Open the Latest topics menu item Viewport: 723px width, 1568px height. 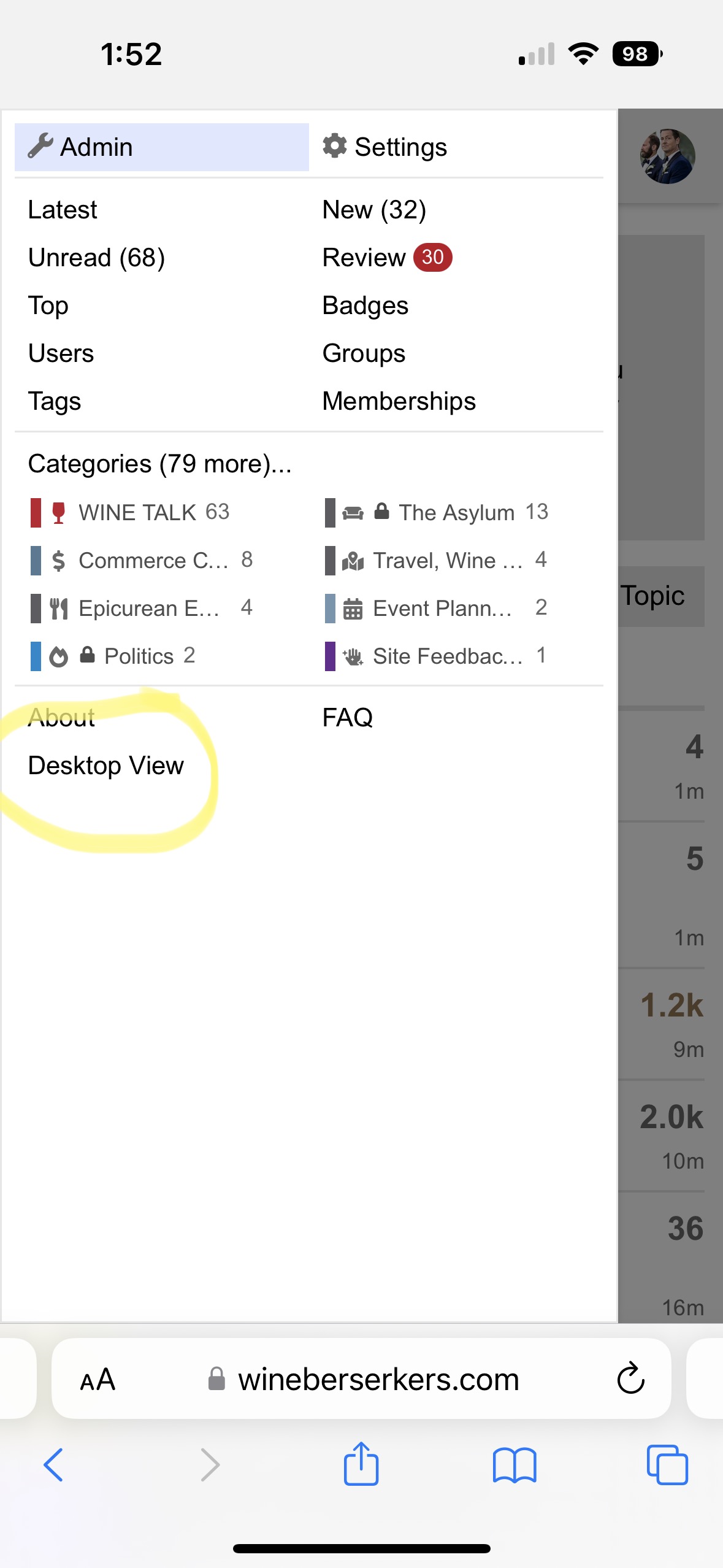(63, 210)
